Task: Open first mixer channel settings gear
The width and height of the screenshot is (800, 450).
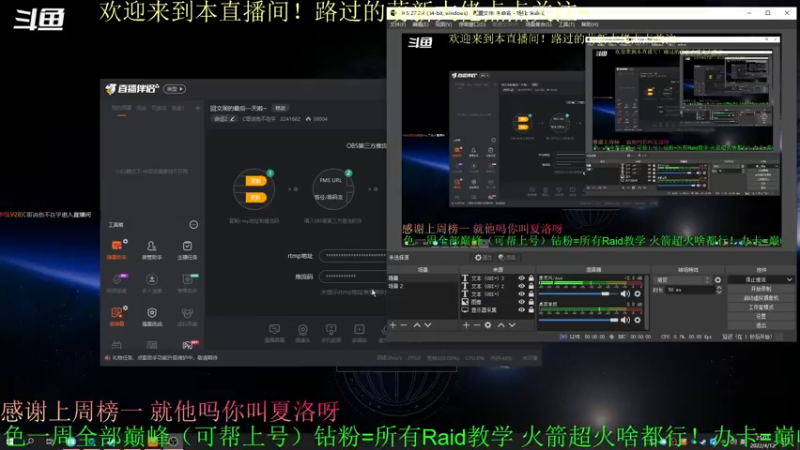Action: [637, 294]
